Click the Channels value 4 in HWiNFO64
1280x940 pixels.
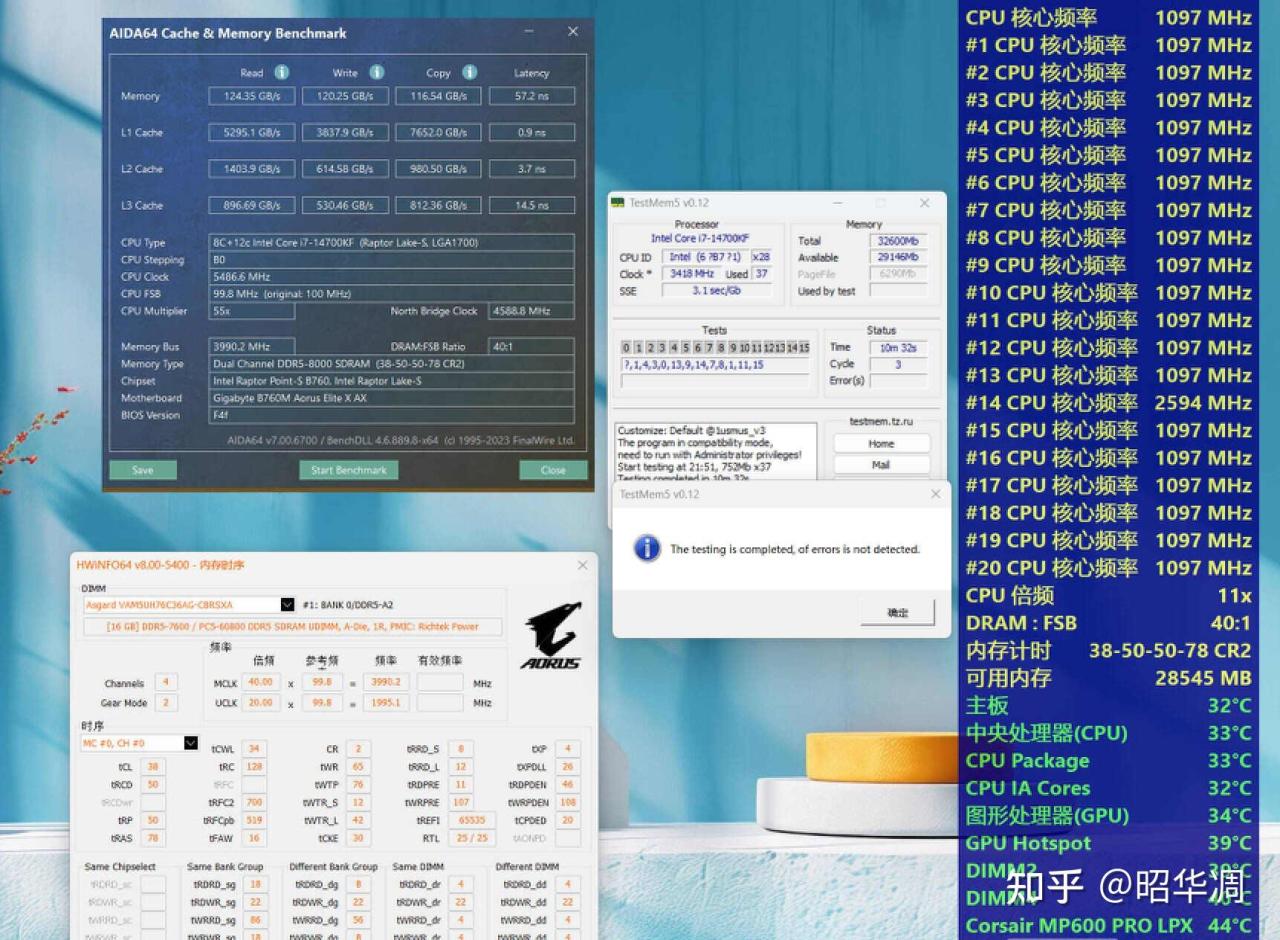(x=165, y=683)
